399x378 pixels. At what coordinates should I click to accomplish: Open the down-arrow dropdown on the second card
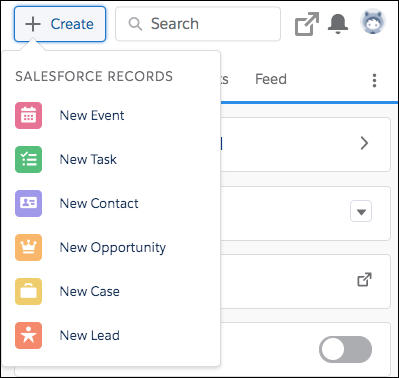click(x=361, y=211)
